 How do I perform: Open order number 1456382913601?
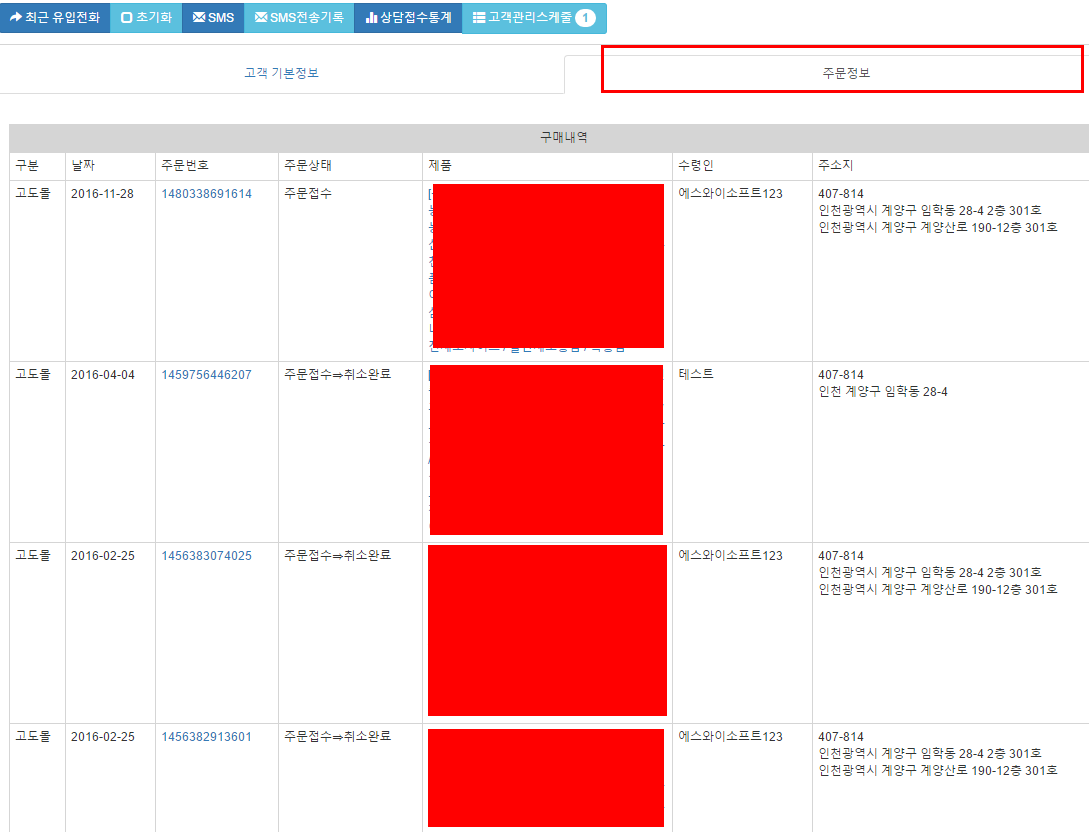pos(206,737)
